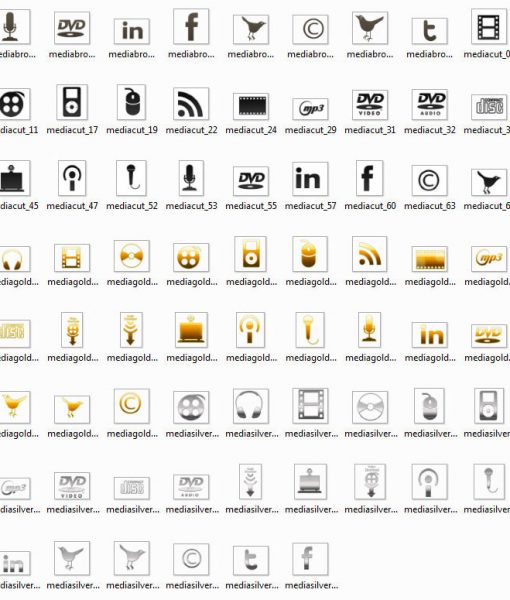Select the gold hook-cord microphone icon
Screen dimensions: 510x600
(x=310, y=330)
